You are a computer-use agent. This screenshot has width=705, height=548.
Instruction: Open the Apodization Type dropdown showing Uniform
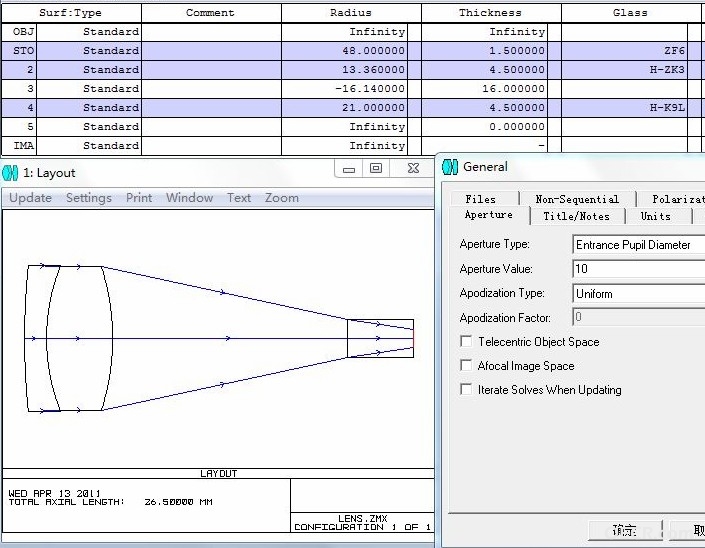pyautogui.click(x=638, y=294)
